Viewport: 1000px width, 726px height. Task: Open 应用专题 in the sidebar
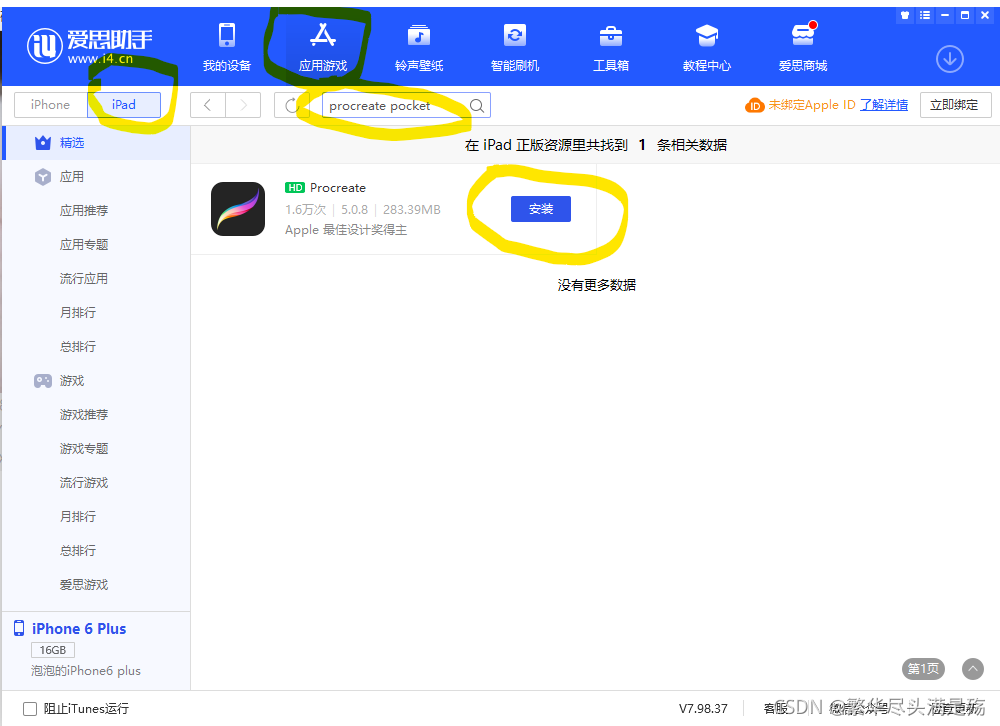click(x=84, y=244)
